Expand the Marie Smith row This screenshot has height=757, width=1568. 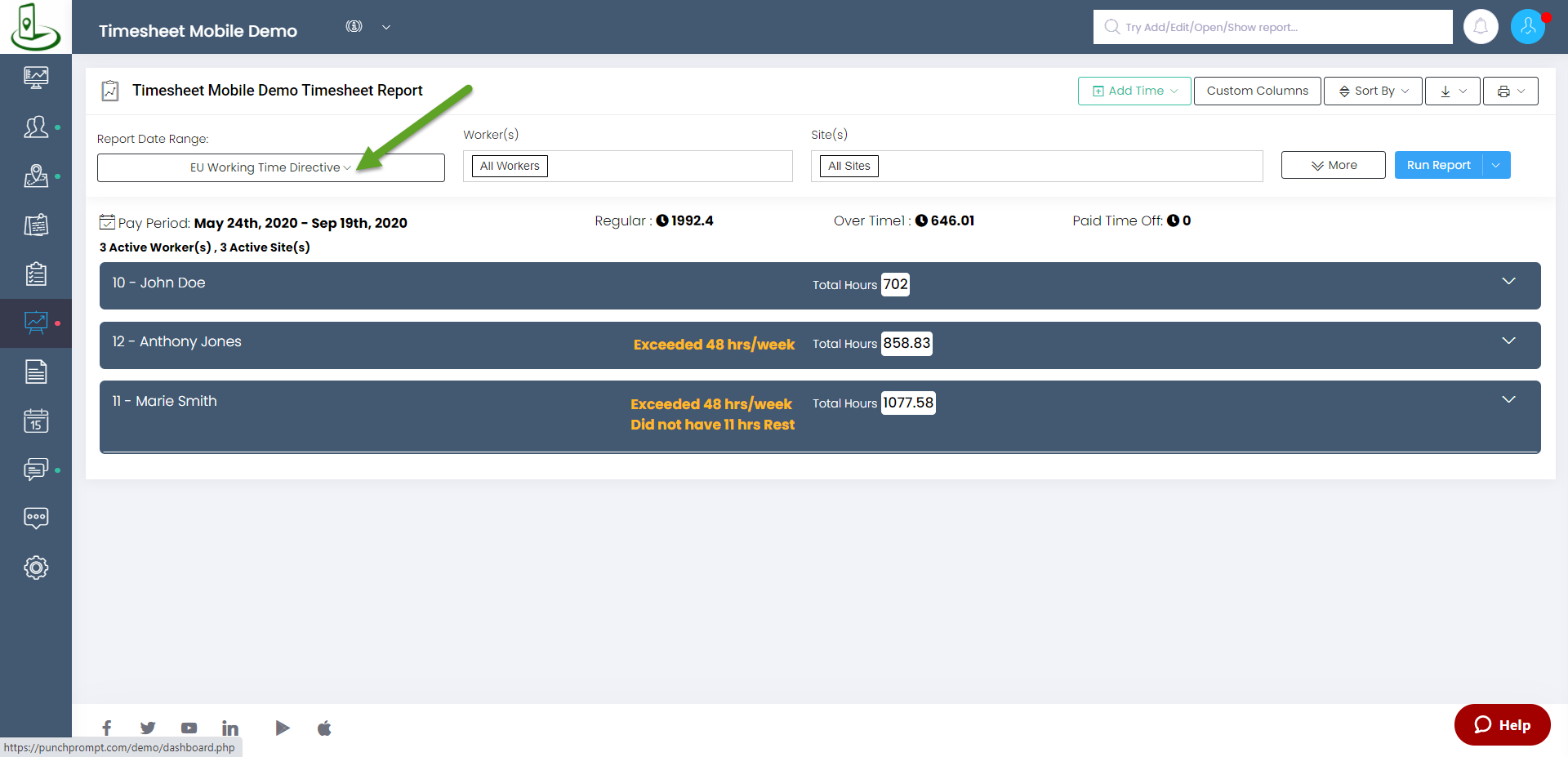click(x=1508, y=400)
